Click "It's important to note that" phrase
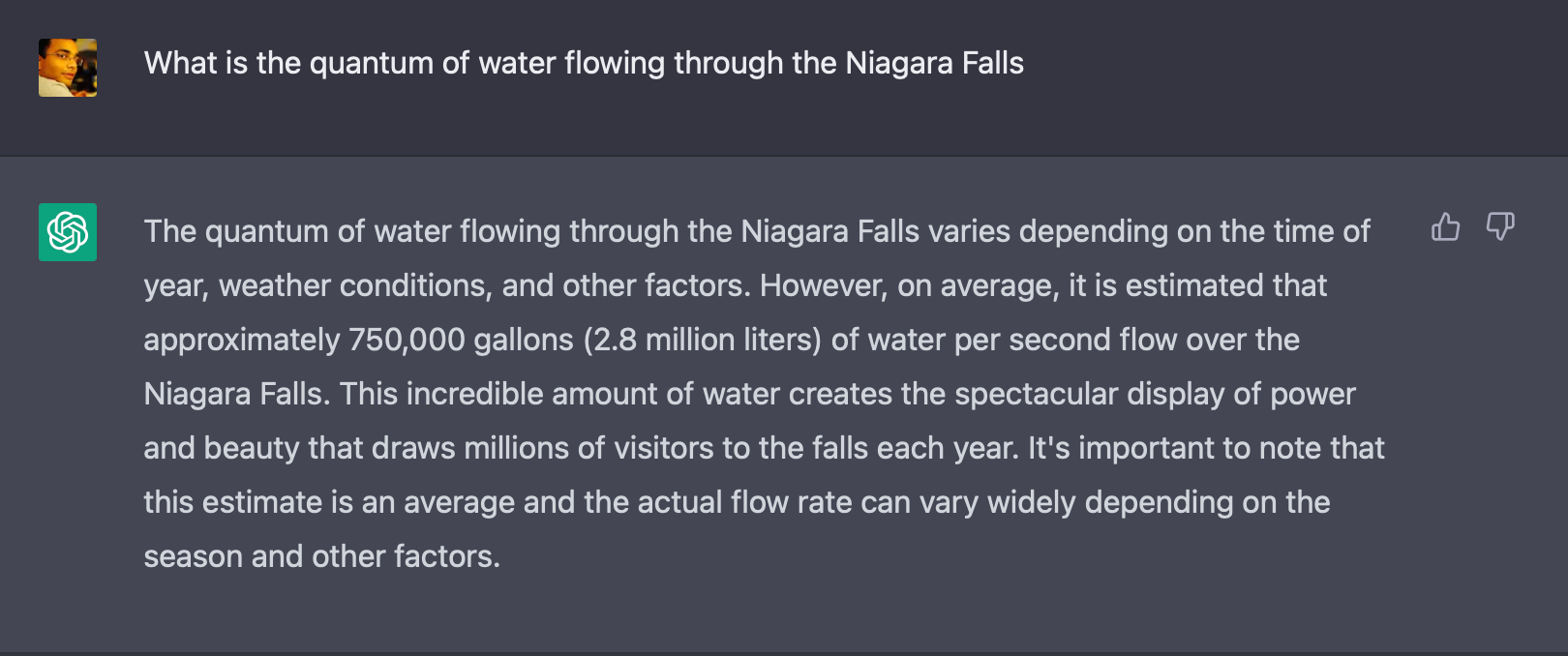 click(x=1206, y=448)
